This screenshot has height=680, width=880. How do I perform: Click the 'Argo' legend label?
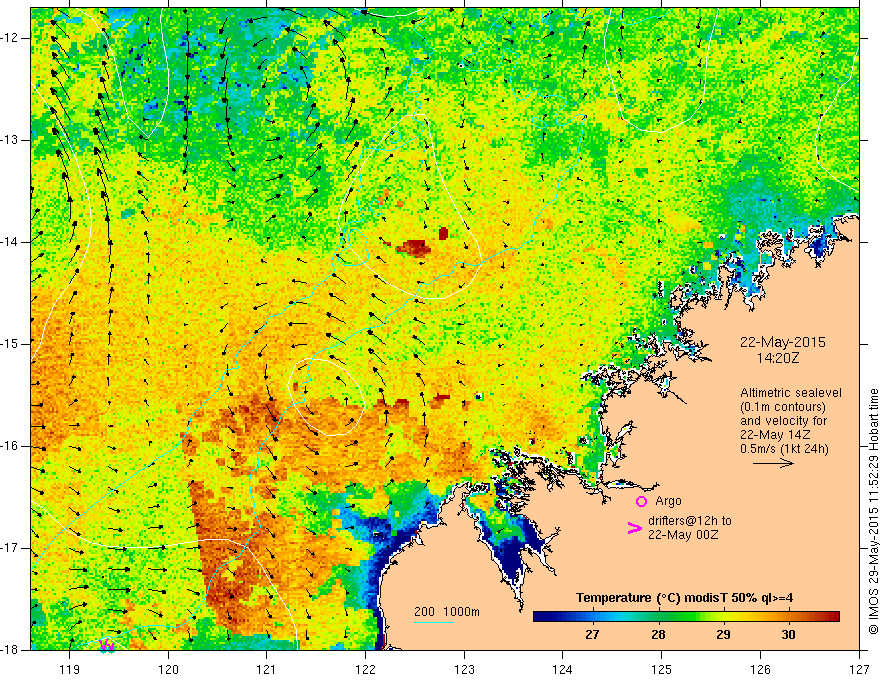(668, 501)
